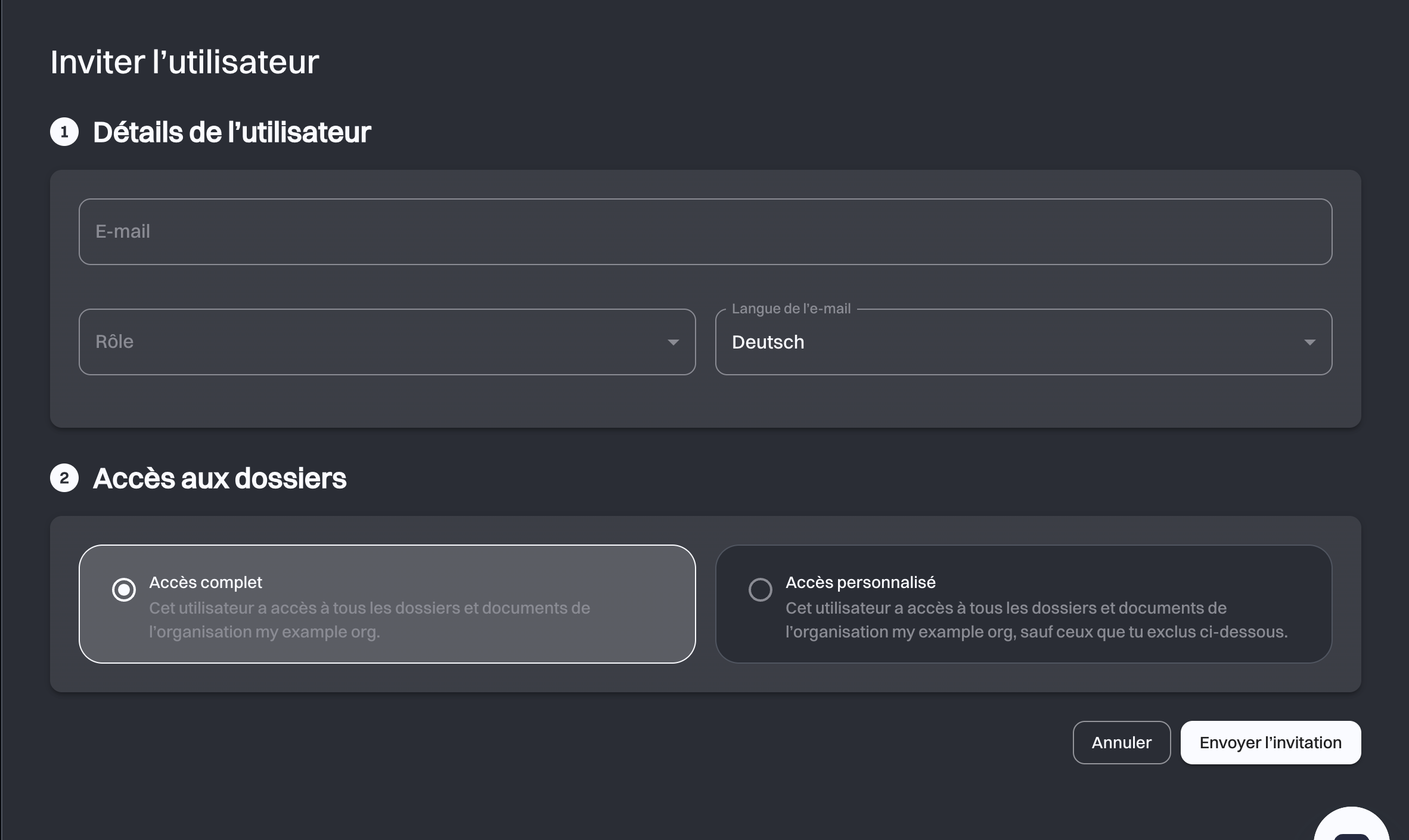Click the Accès personnalisé description text
Image resolution: width=1409 pixels, height=840 pixels.
1036,620
